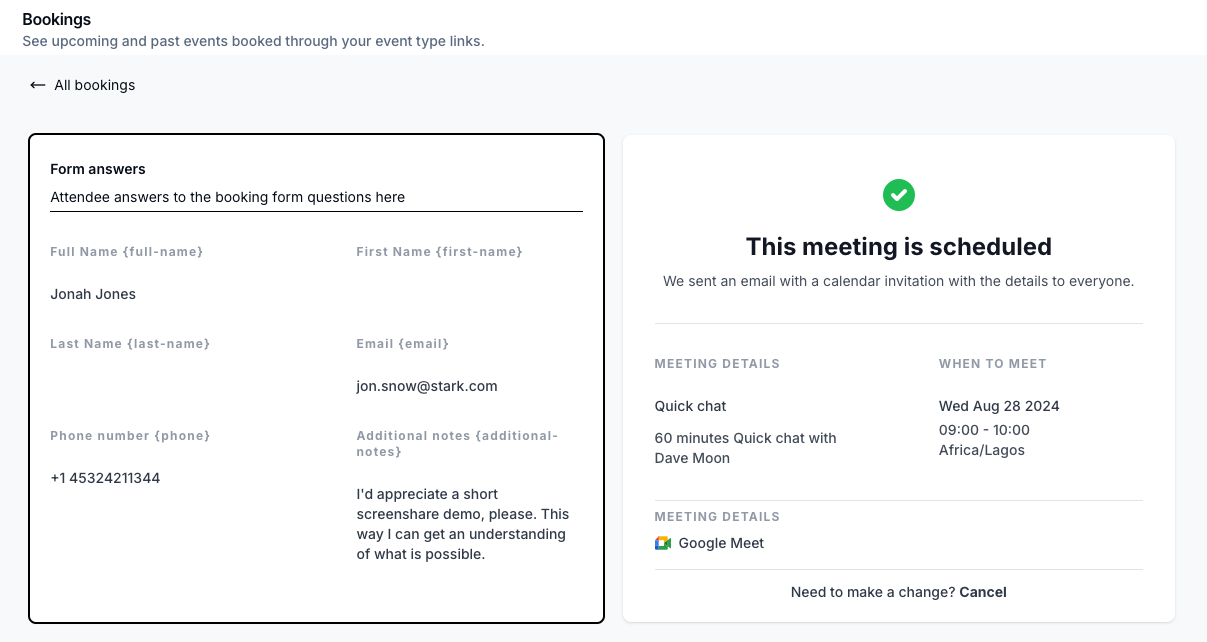Click the First Name {first-name} field label
1207x642 pixels.
tap(440, 252)
